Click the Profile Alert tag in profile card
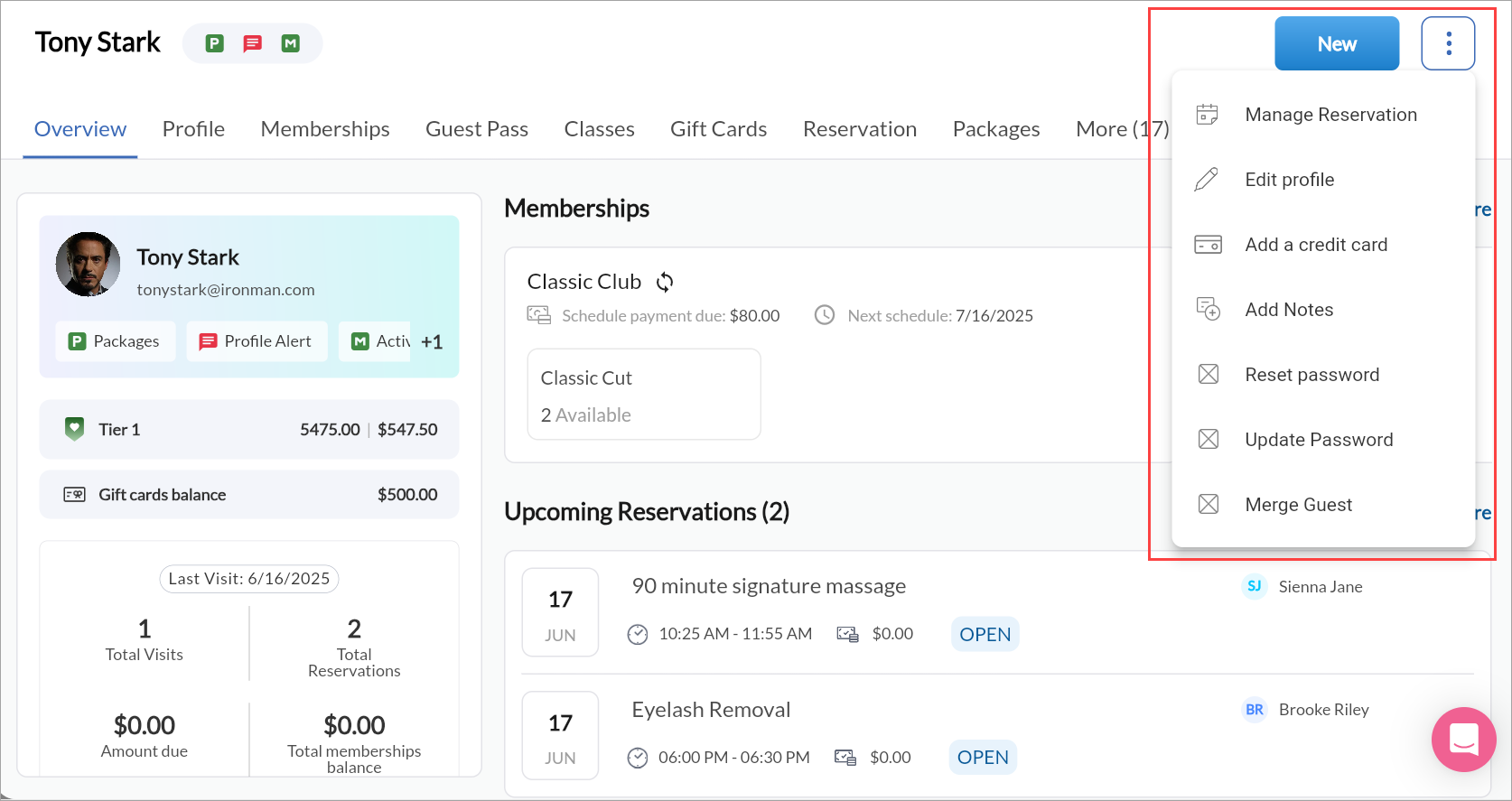 tap(257, 341)
